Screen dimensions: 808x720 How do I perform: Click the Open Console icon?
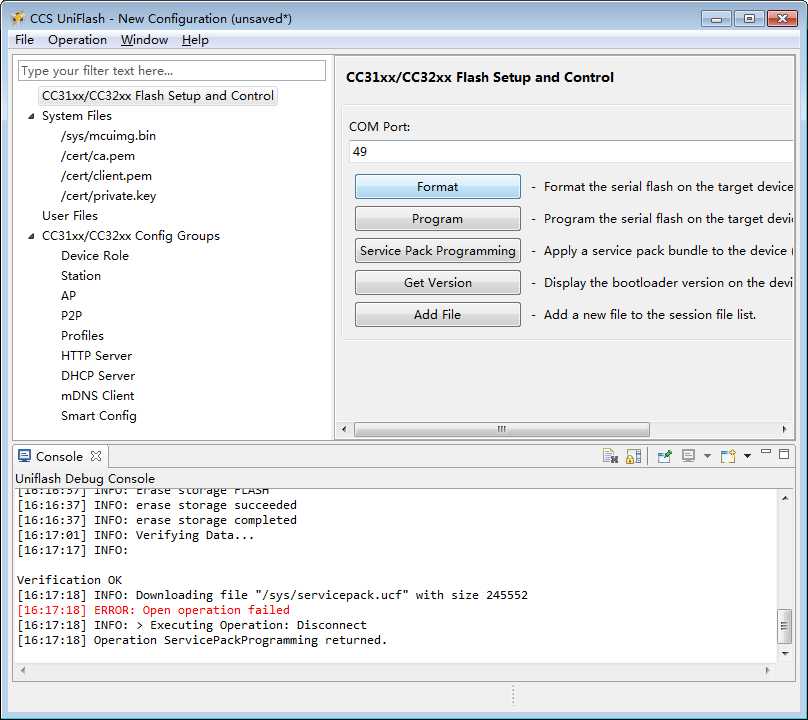pyautogui.click(x=728, y=456)
